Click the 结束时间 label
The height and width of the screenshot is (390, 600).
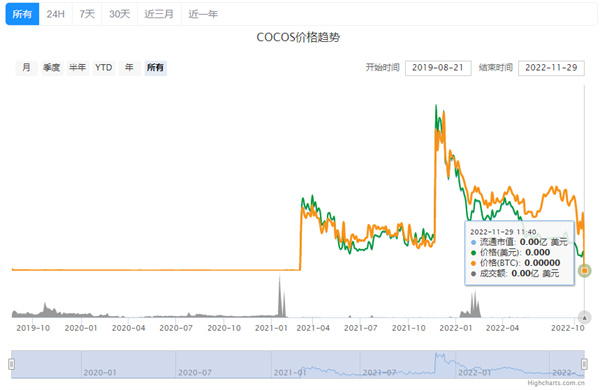(496, 67)
